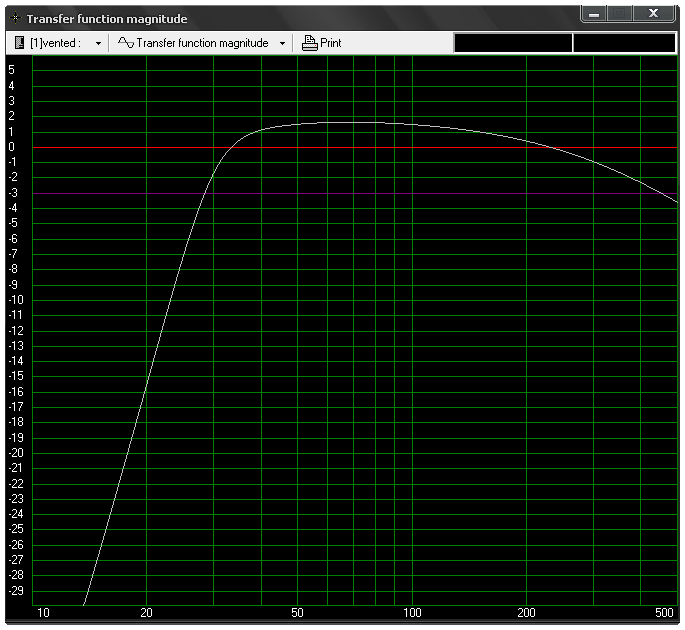Screen dimensions: 685x630
Task: Click the 50 label on the frequency axis
Action: click(x=297, y=612)
